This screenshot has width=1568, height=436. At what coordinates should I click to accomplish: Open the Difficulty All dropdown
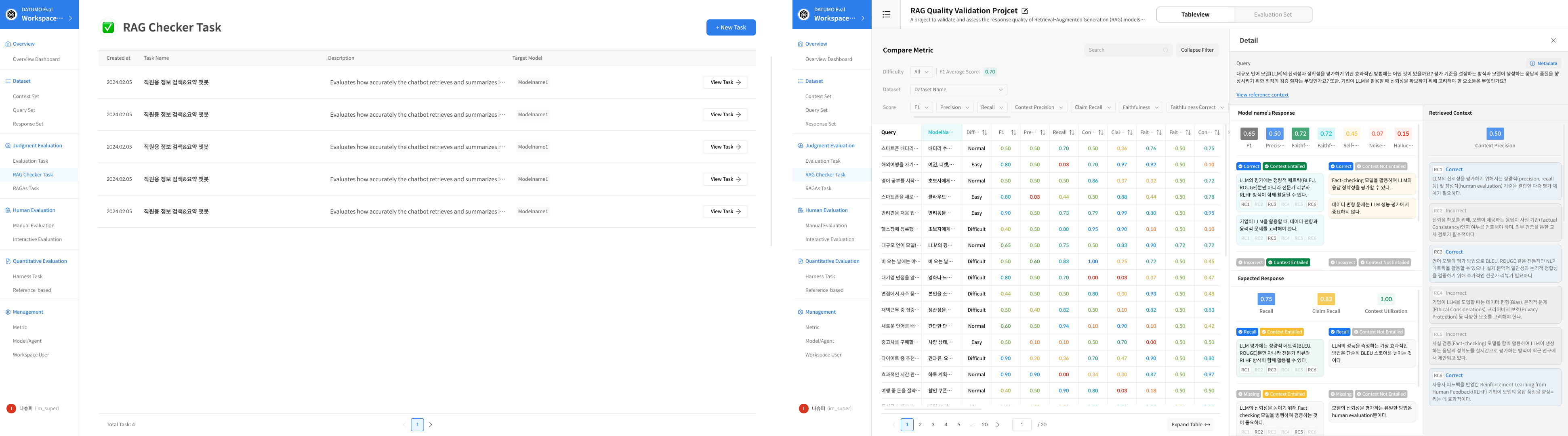point(922,72)
